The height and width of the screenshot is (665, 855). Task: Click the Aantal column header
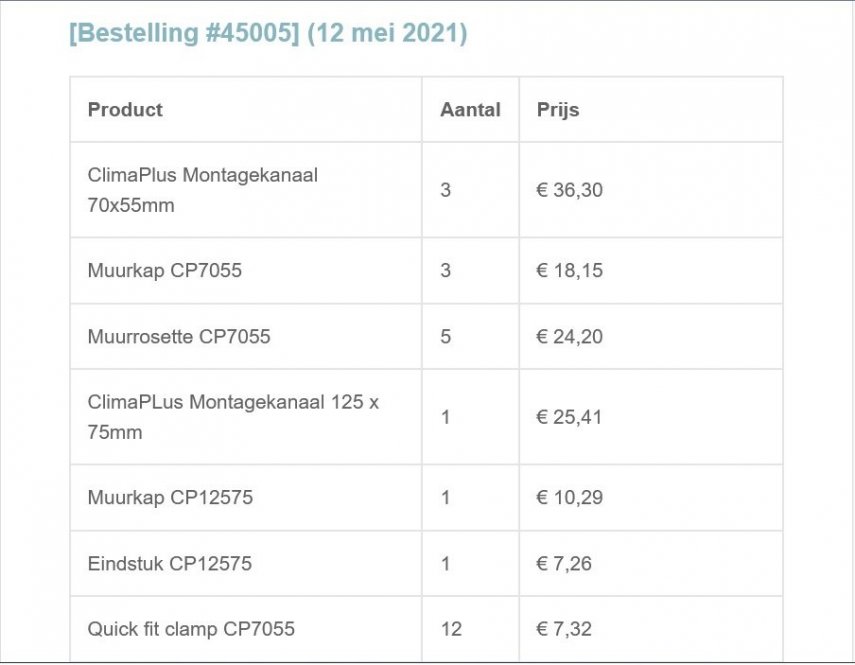[470, 110]
